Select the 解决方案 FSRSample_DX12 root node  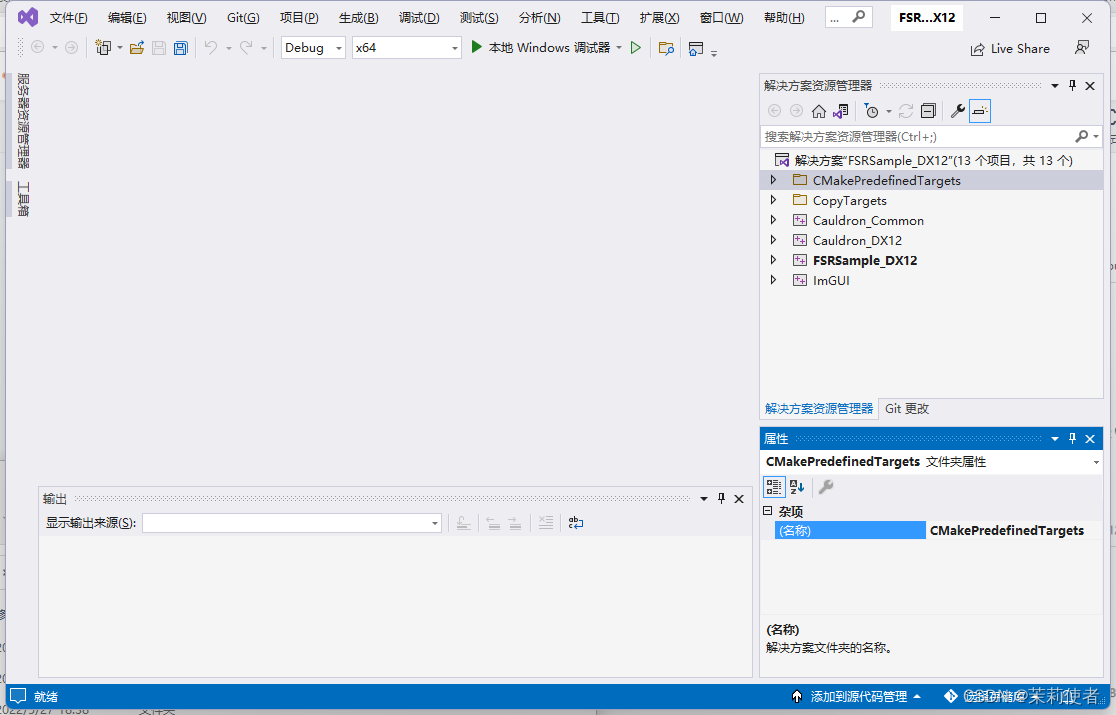pos(932,160)
